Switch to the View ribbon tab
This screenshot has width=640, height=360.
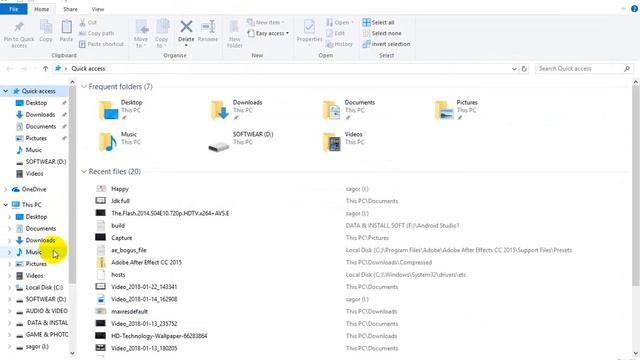tap(98, 9)
